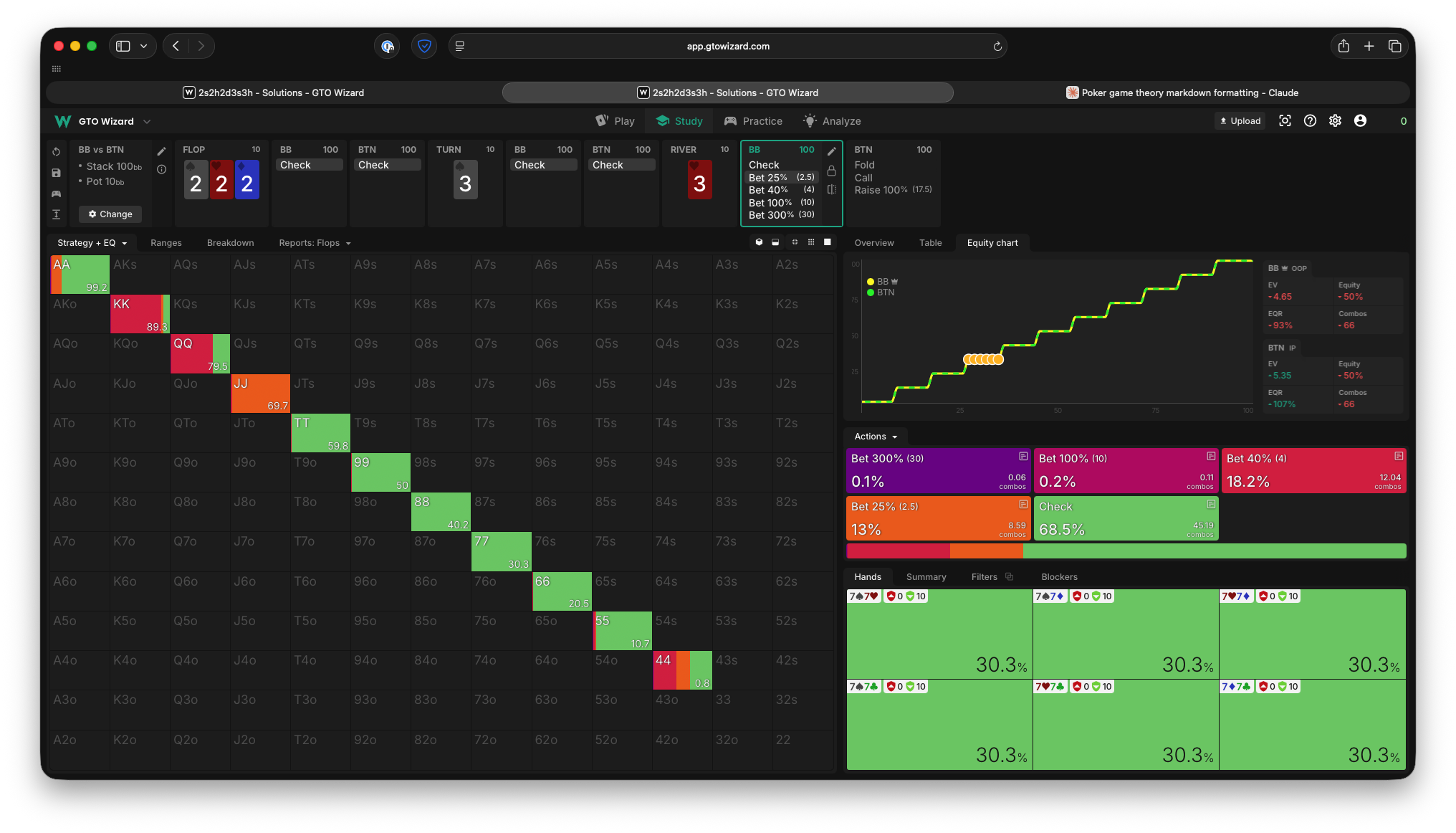
Task: Click the lock icon in BB action panel
Action: tap(831, 171)
